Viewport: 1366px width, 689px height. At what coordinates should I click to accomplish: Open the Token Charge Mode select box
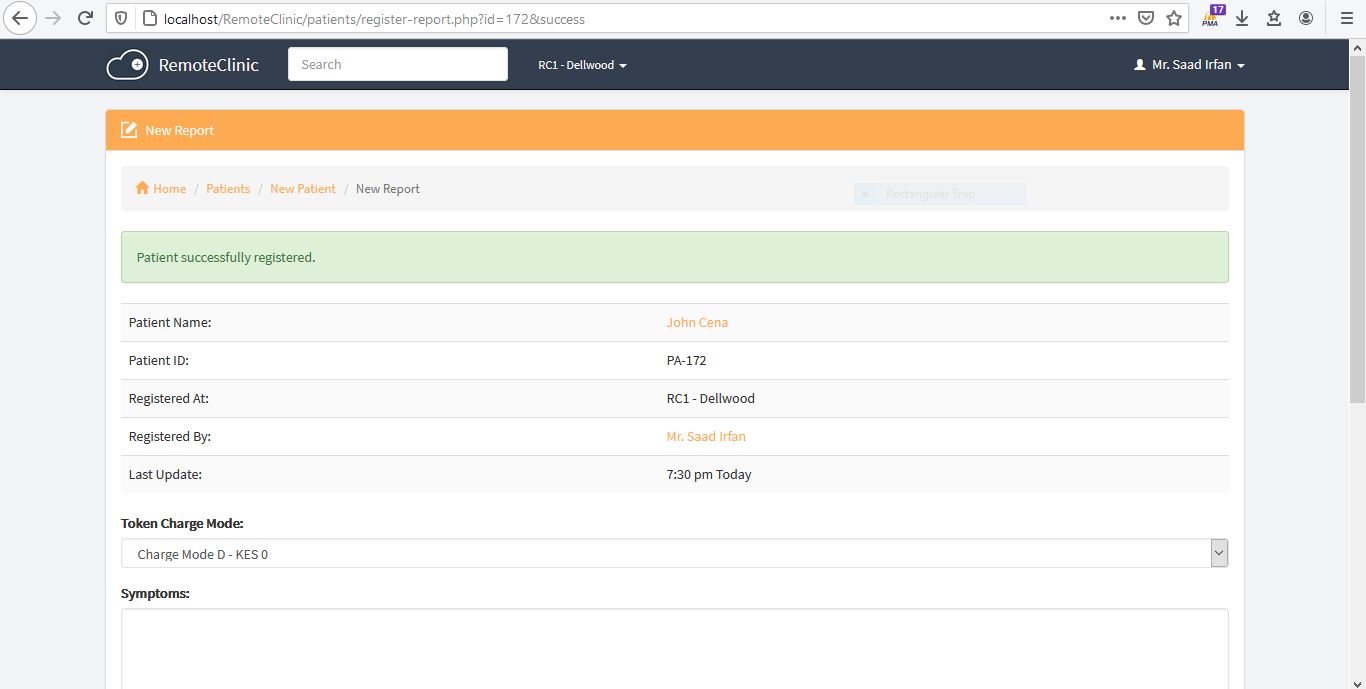point(675,554)
